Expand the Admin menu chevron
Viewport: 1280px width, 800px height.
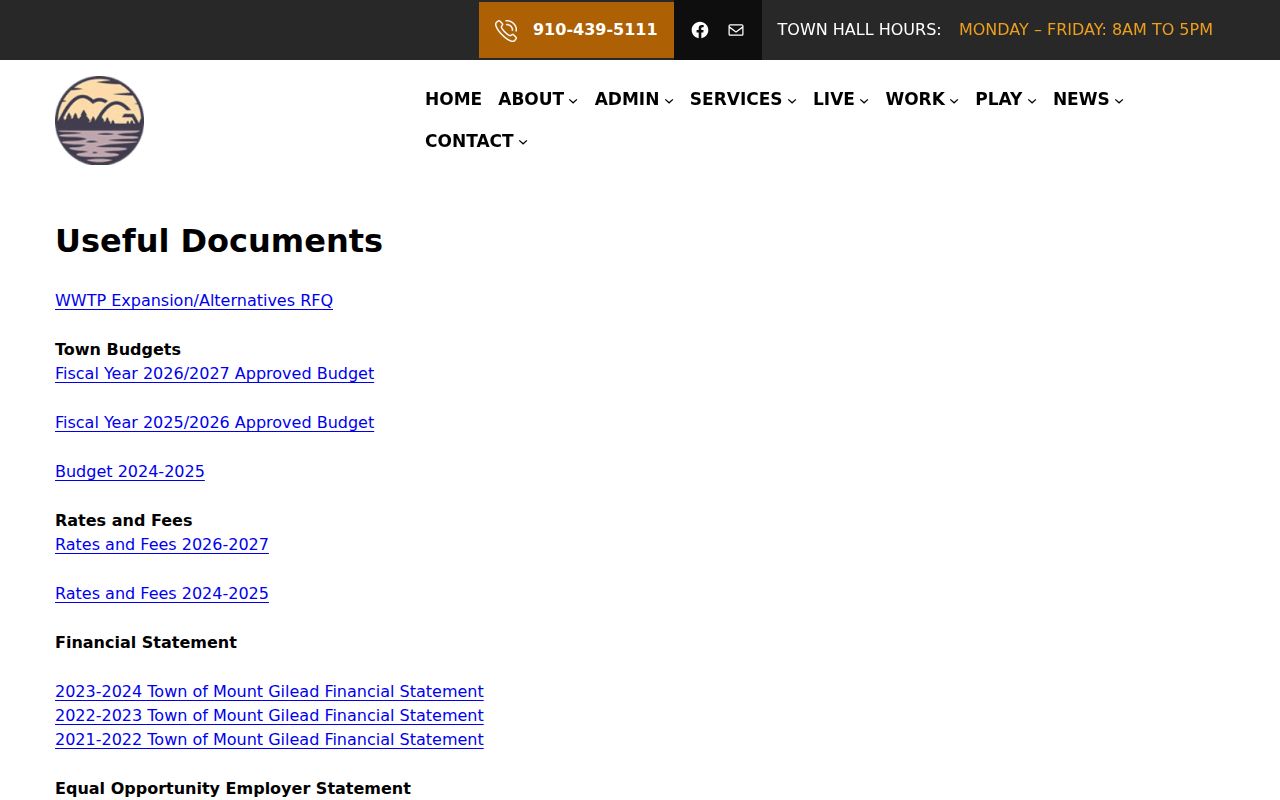pyautogui.click(x=669, y=100)
